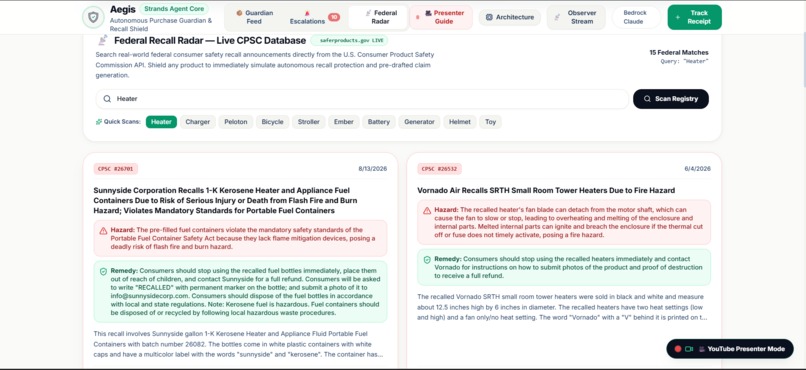Open the Vornado Air recall title
The height and width of the screenshot is (370, 806).
546,190
